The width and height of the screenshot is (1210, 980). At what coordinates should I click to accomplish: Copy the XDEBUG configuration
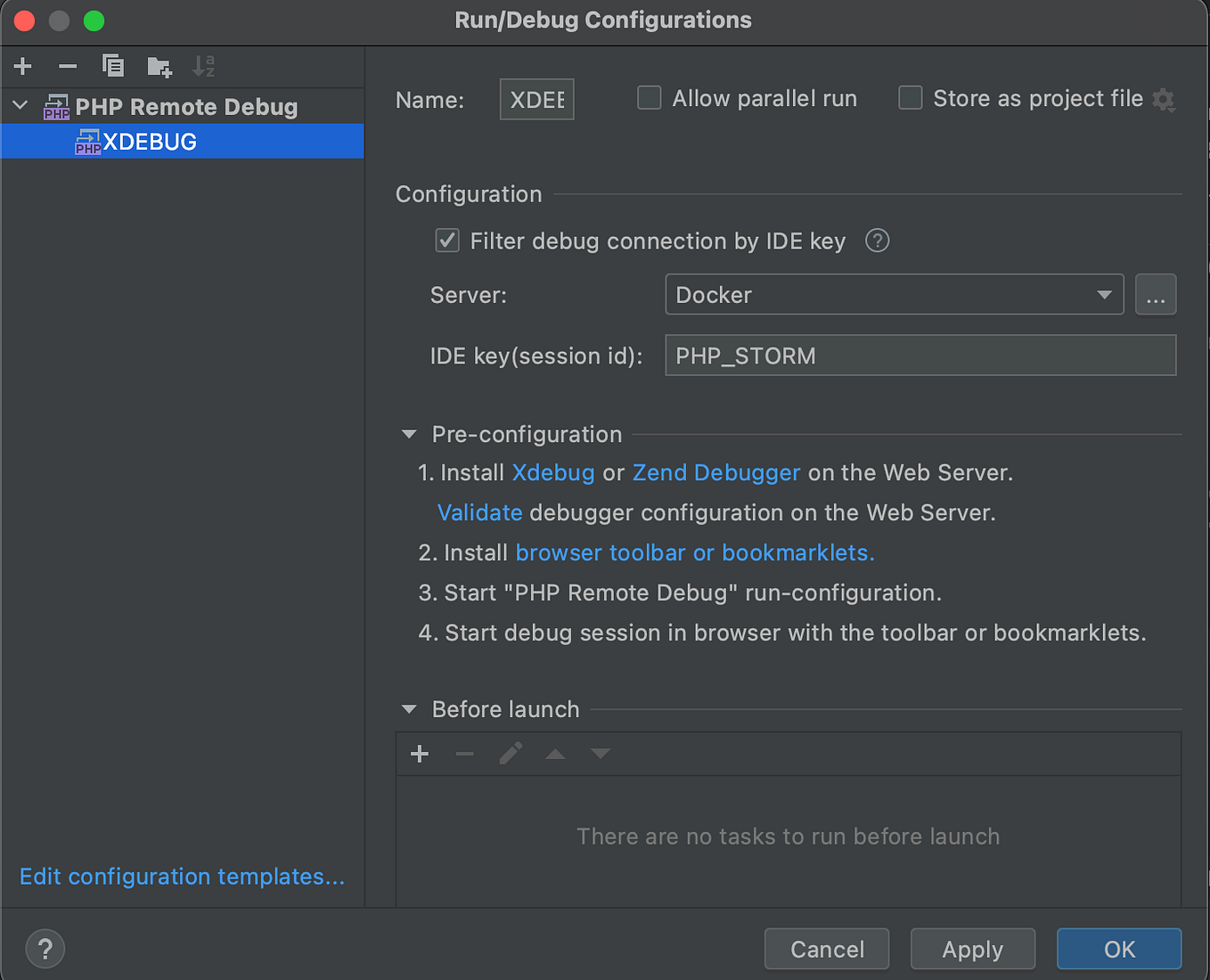click(112, 66)
